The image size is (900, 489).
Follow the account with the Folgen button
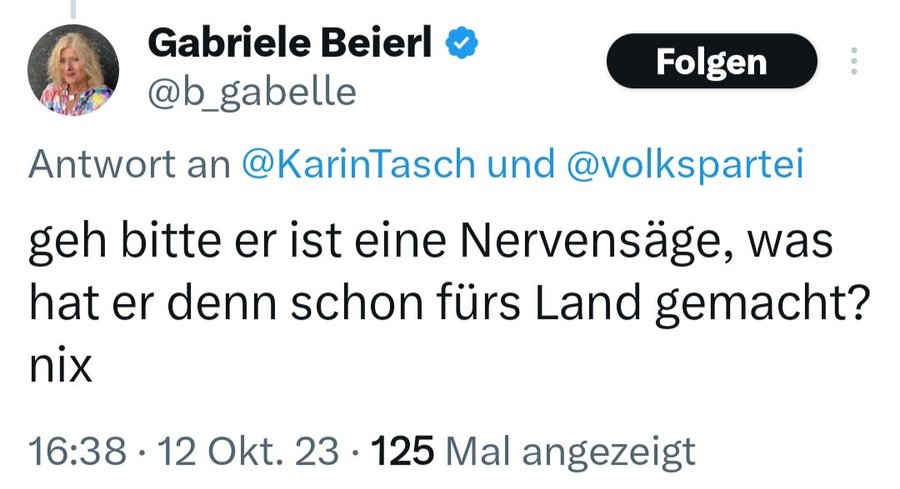[712, 61]
